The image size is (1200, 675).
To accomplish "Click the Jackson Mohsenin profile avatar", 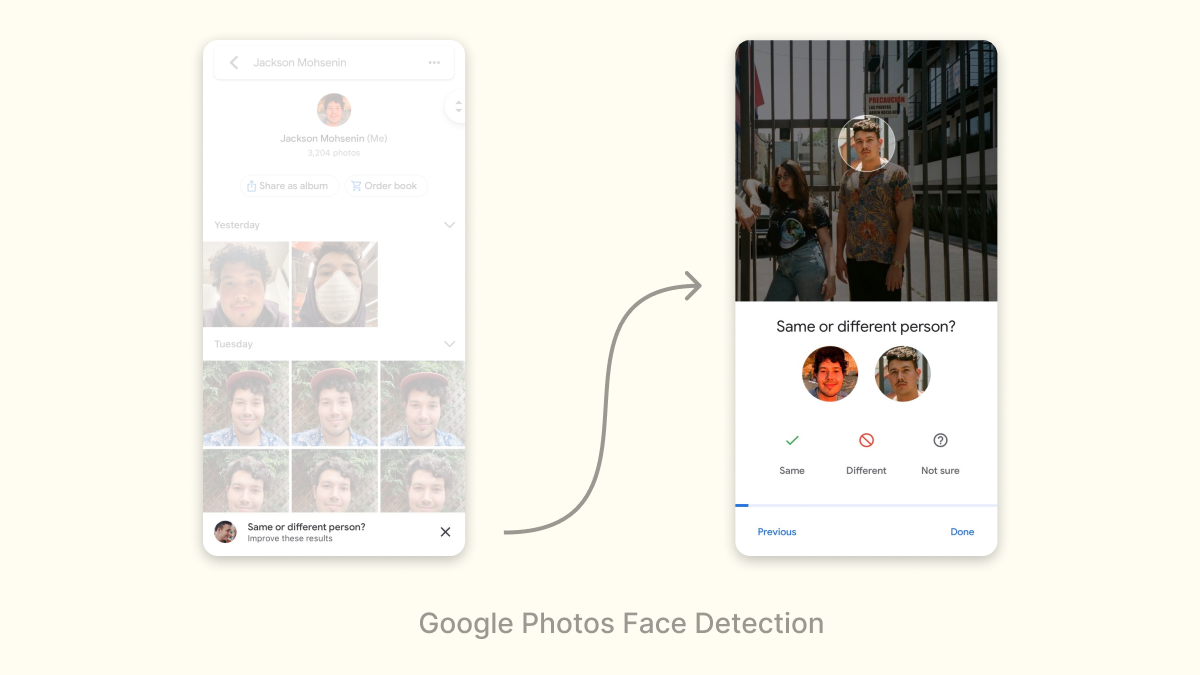I will pyautogui.click(x=334, y=110).
